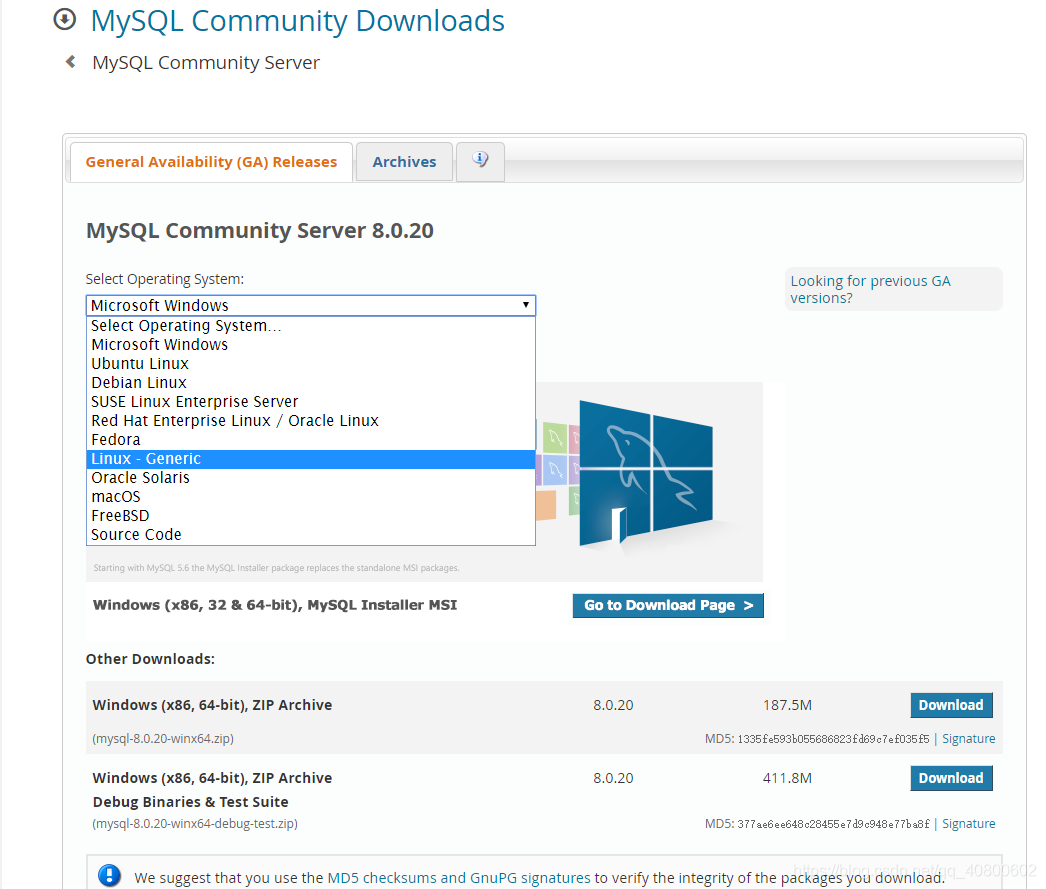Select Oracle Solaris from the list

[311, 478]
